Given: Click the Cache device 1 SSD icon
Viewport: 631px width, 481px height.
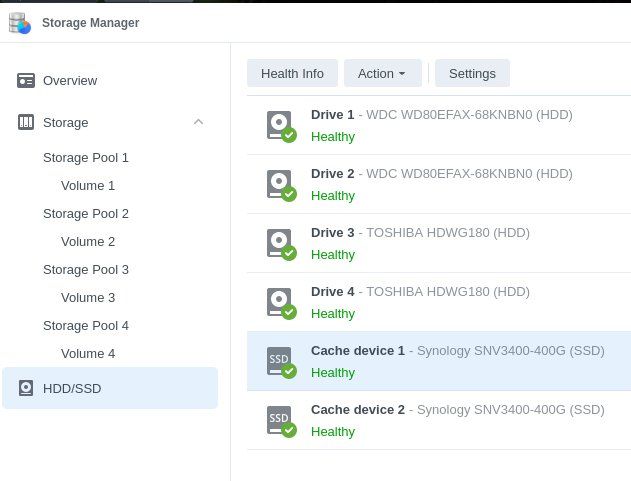Looking at the screenshot, I should [281, 362].
